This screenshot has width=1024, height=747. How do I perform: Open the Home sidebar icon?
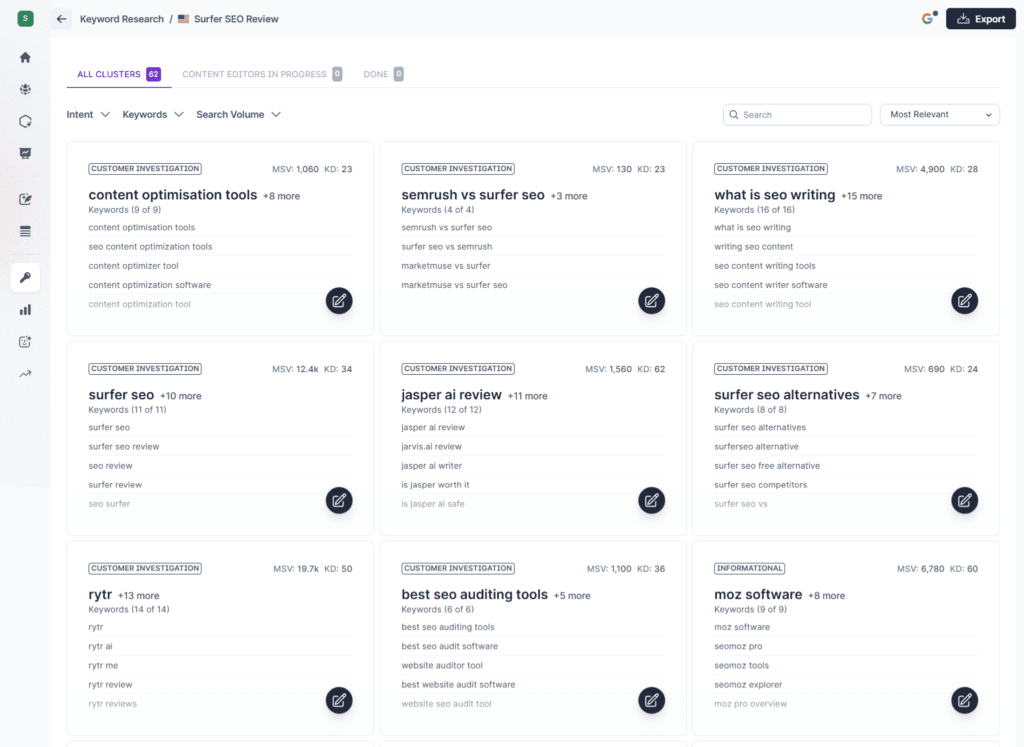coord(25,57)
